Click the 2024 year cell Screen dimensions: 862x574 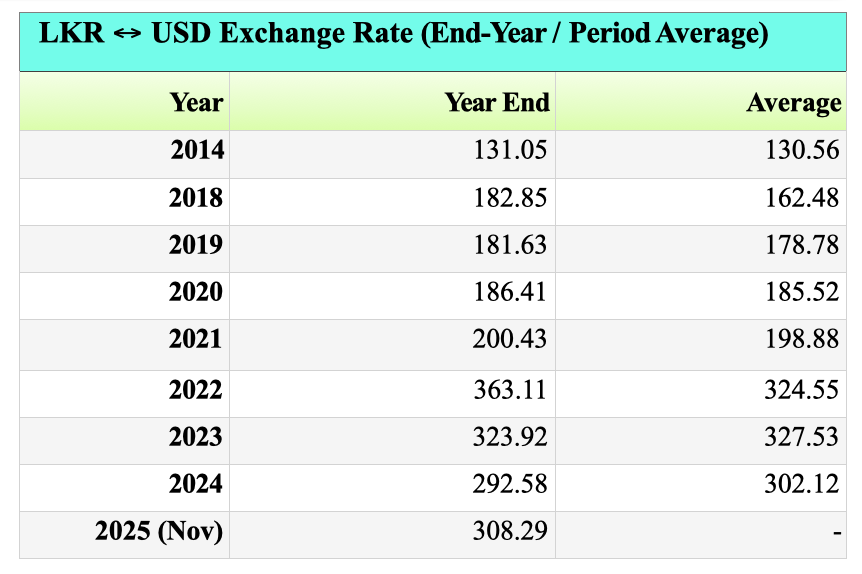tap(197, 484)
